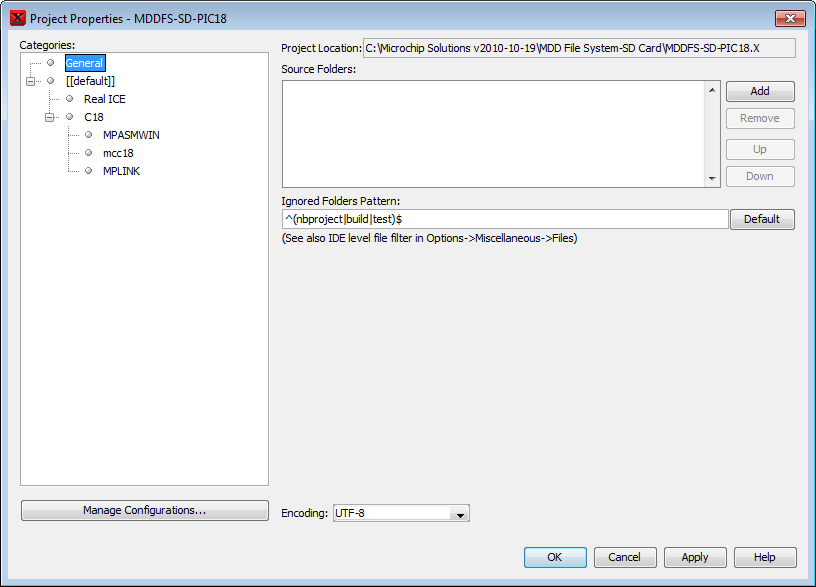Click the bullet icon beside General
Image resolution: width=816 pixels, height=587 pixels.
coord(51,63)
